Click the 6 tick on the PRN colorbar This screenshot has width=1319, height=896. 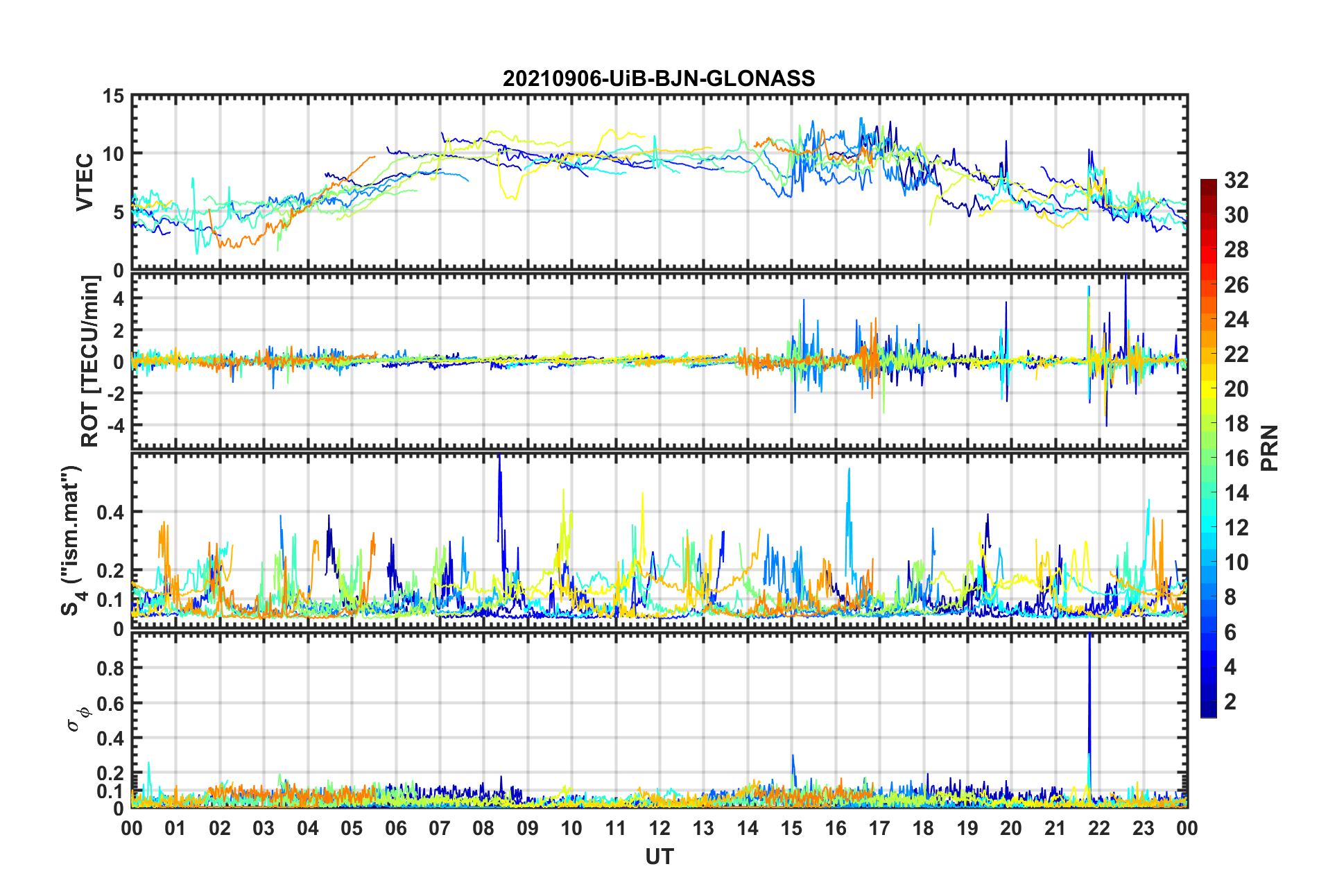tap(1230, 632)
